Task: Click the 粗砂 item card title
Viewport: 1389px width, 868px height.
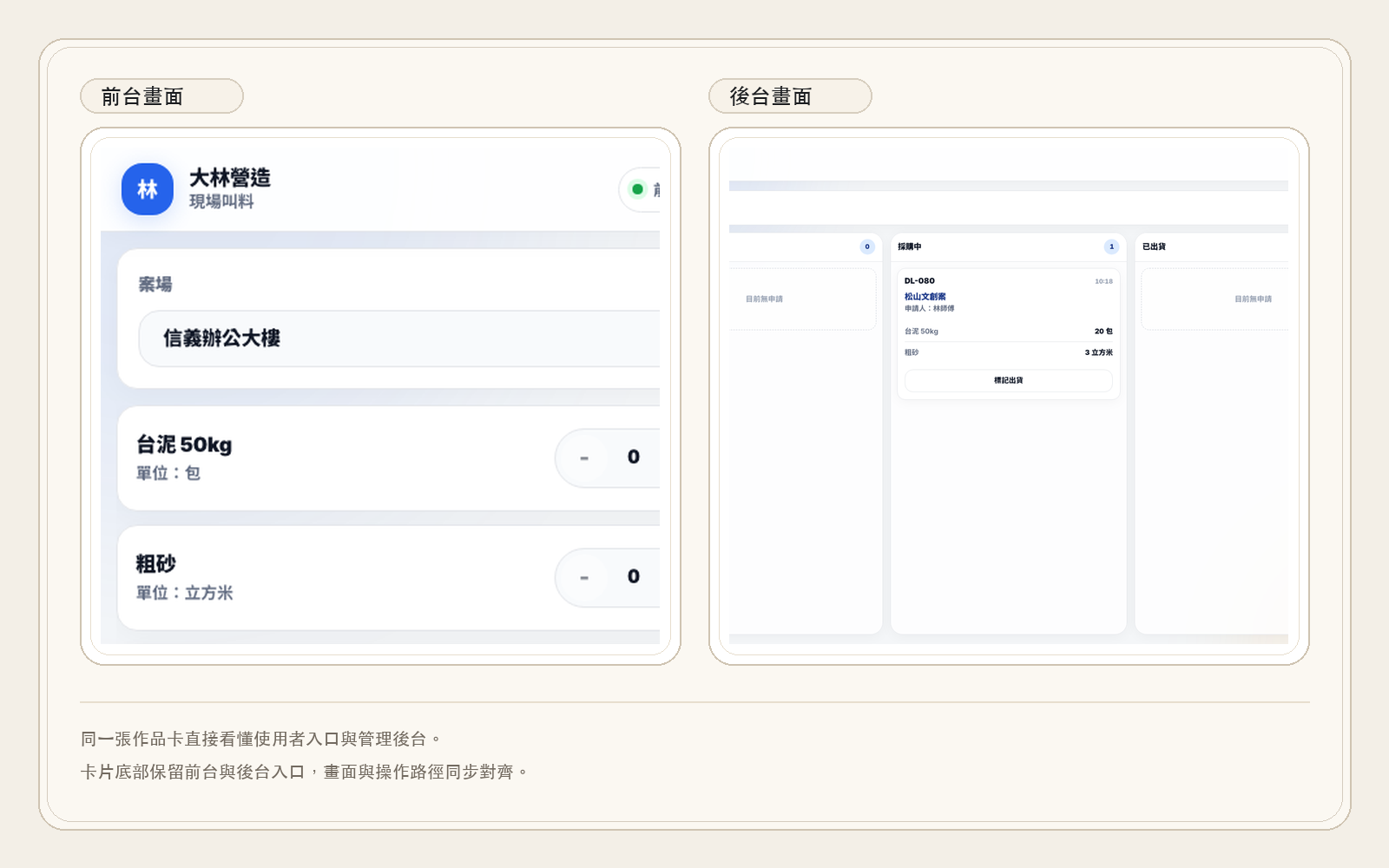Action: click(155, 564)
